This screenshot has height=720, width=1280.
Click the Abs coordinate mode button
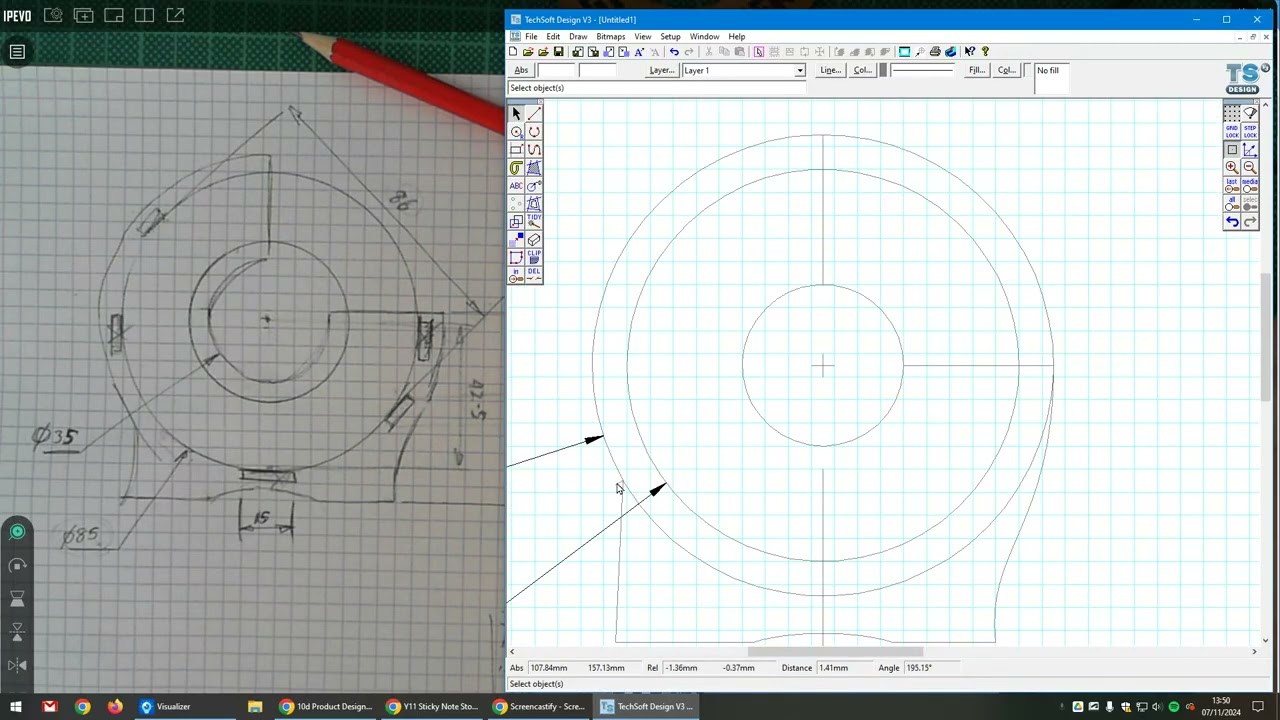coord(521,71)
